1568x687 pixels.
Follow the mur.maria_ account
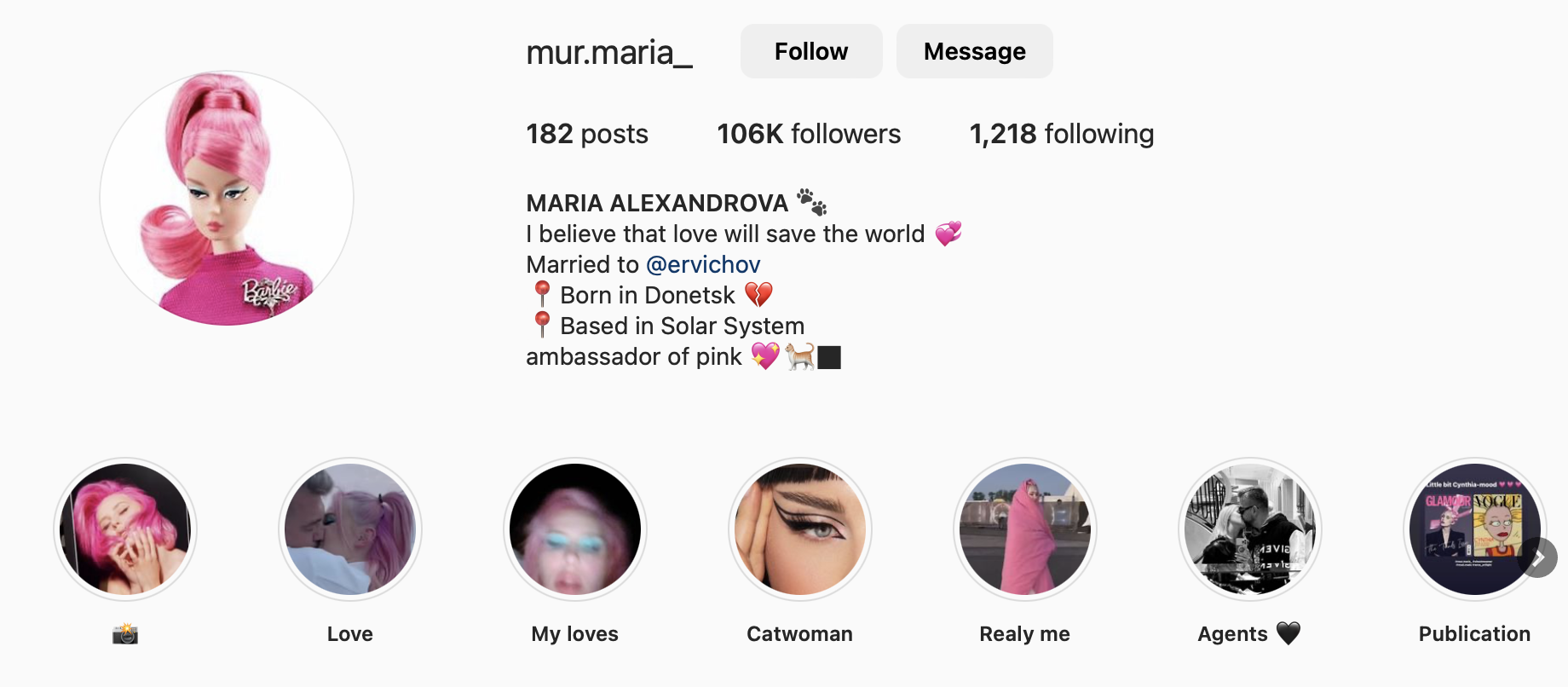pos(811,51)
